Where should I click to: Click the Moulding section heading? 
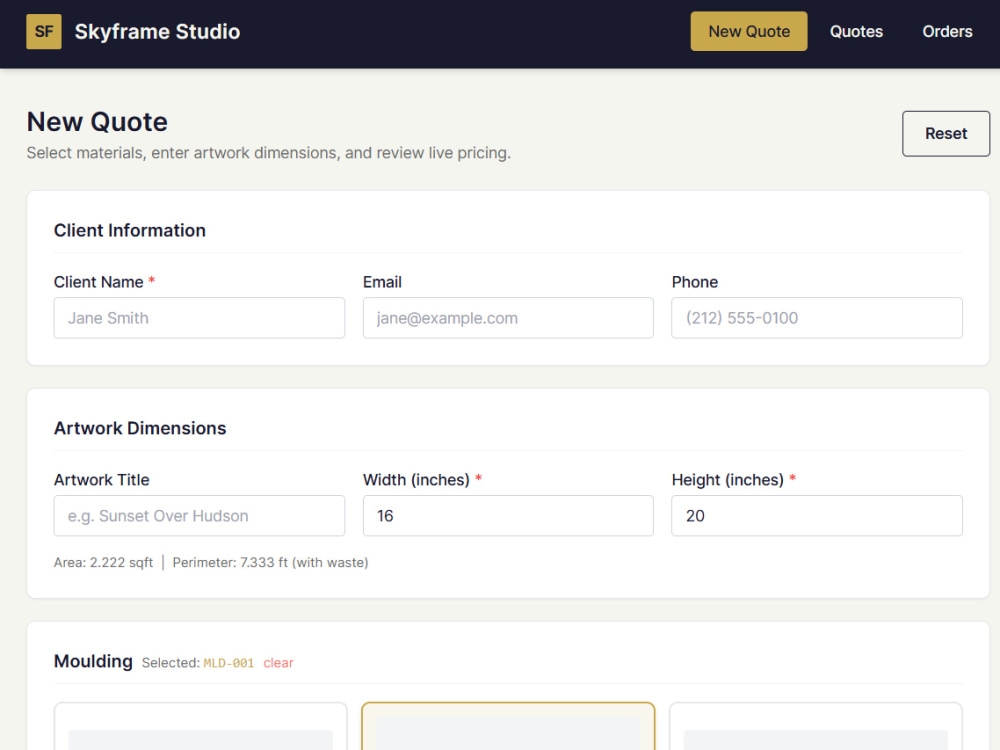pyautogui.click(x=93, y=661)
